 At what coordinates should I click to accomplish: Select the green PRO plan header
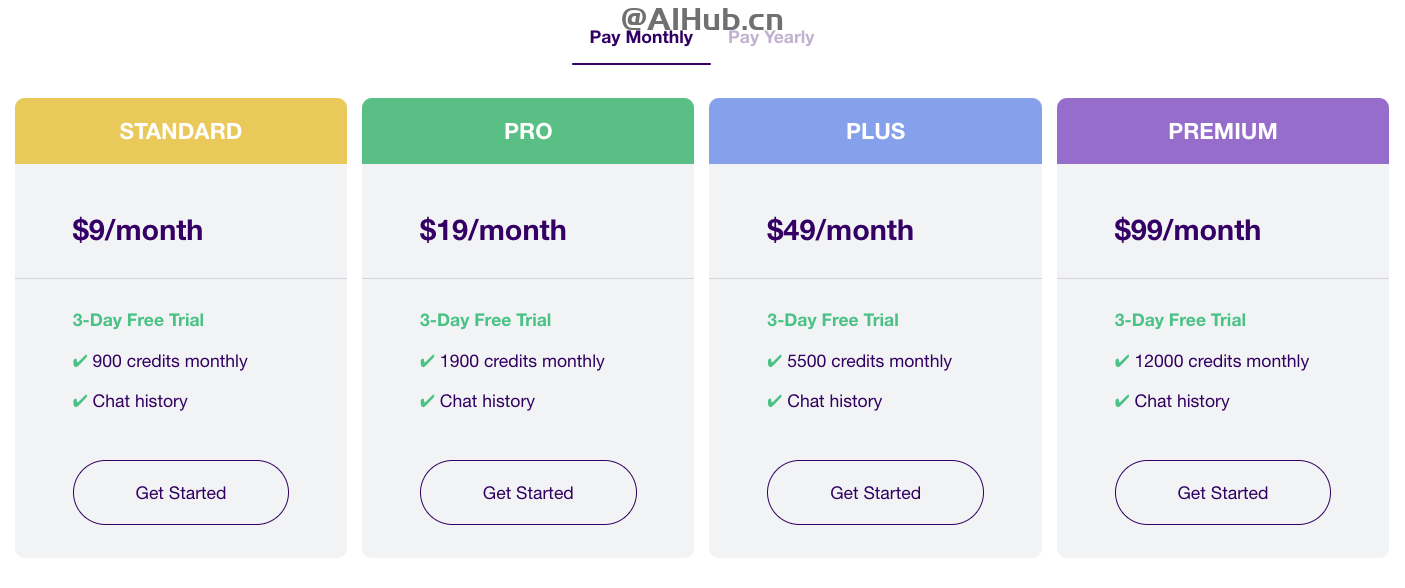[528, 131]
